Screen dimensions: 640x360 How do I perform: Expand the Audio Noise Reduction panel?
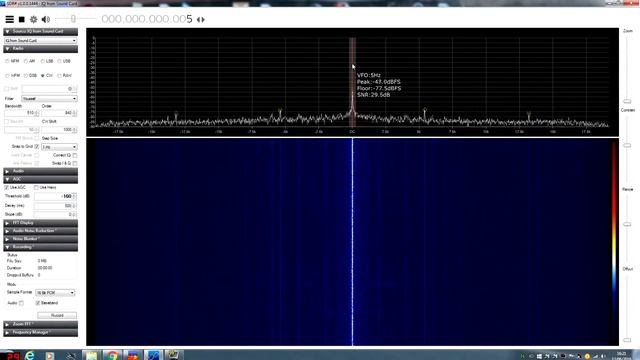[40, 231]
